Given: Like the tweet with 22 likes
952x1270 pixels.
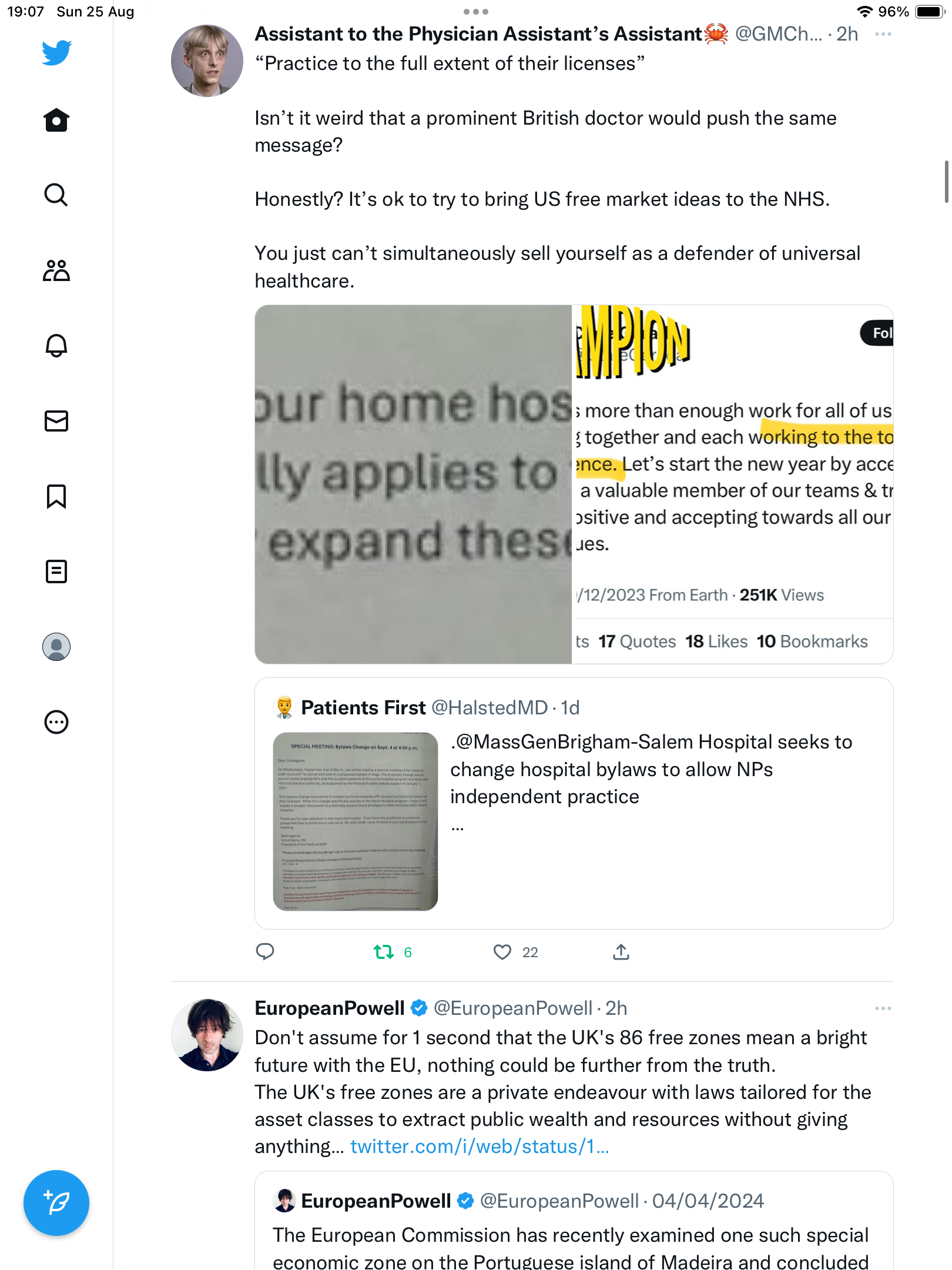Looking at the screenshot, I should tap(502, 952).
